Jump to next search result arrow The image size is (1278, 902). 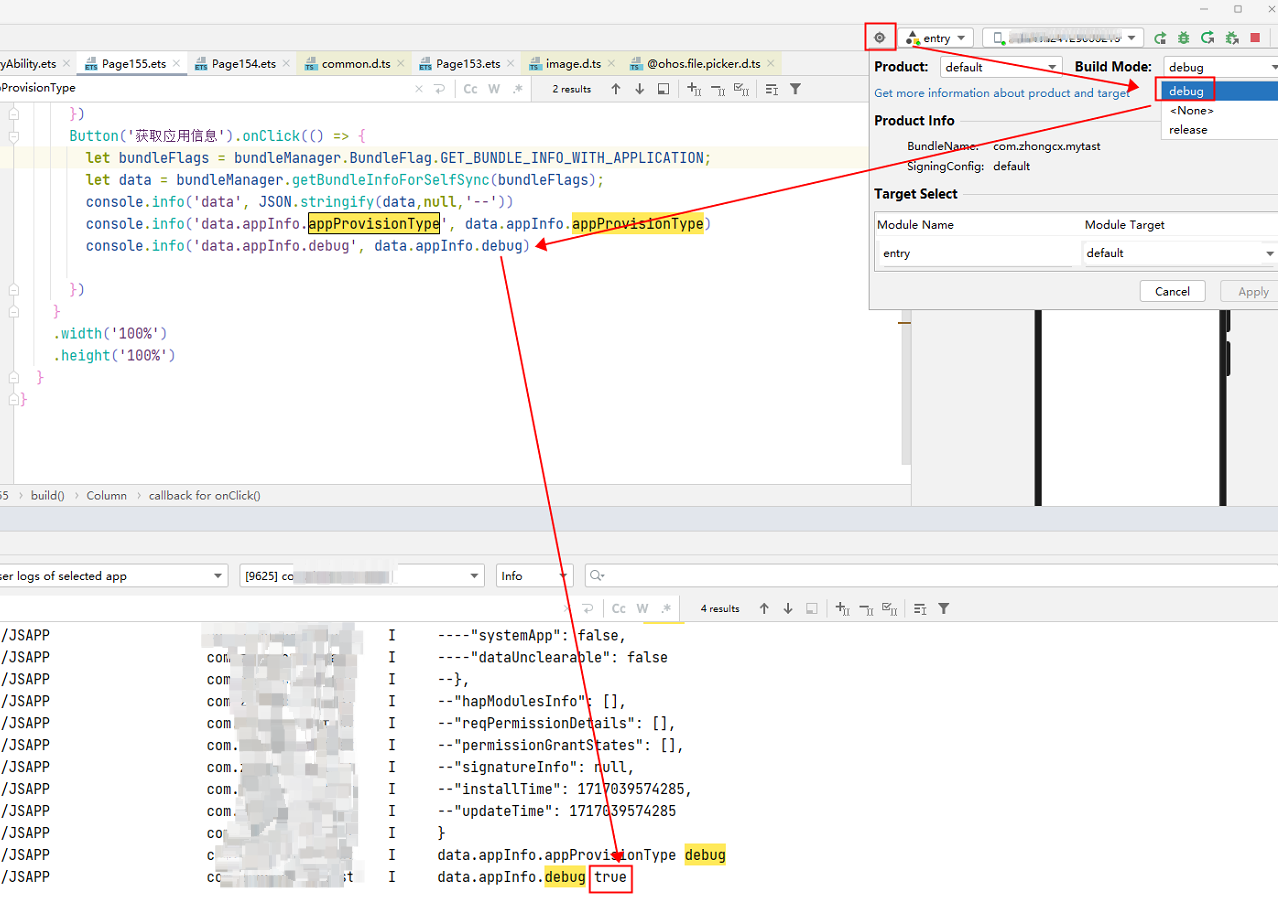point(639,89)
